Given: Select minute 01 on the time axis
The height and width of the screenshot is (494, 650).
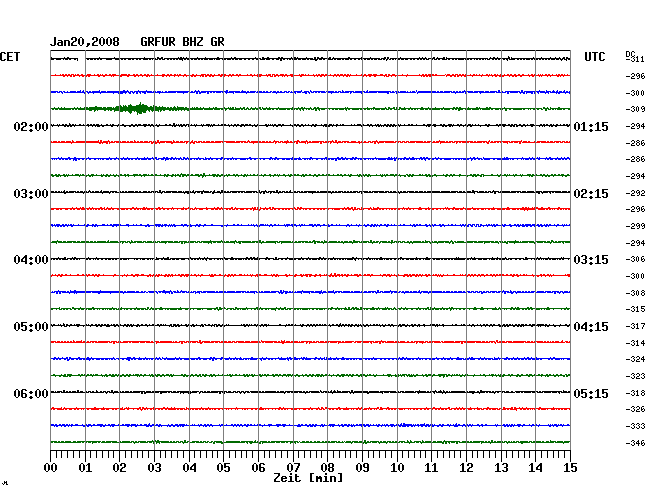Looking at the screenshot, I should click(85, 467).
